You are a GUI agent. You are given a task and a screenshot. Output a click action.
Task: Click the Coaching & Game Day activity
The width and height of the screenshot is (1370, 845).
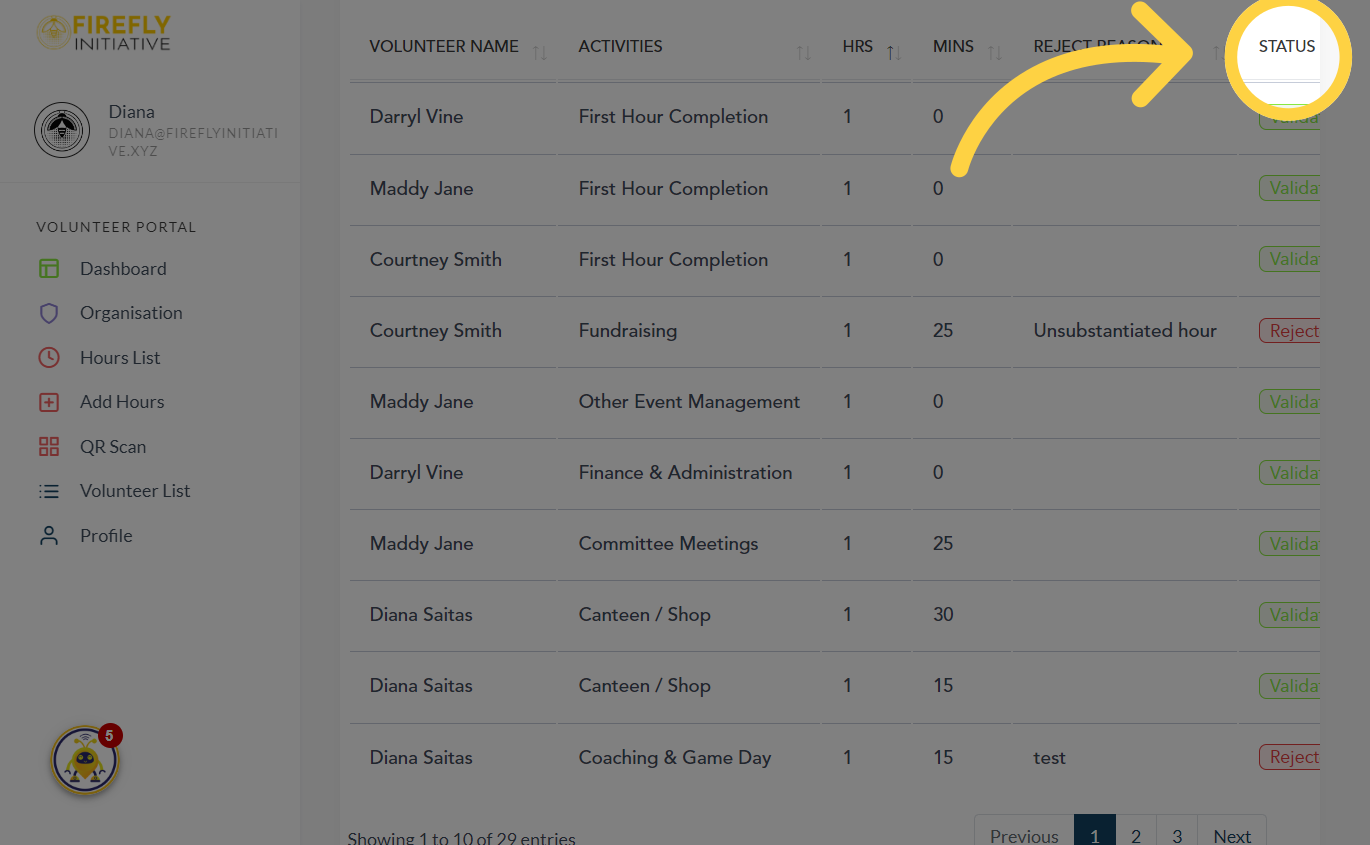[675, 758]
